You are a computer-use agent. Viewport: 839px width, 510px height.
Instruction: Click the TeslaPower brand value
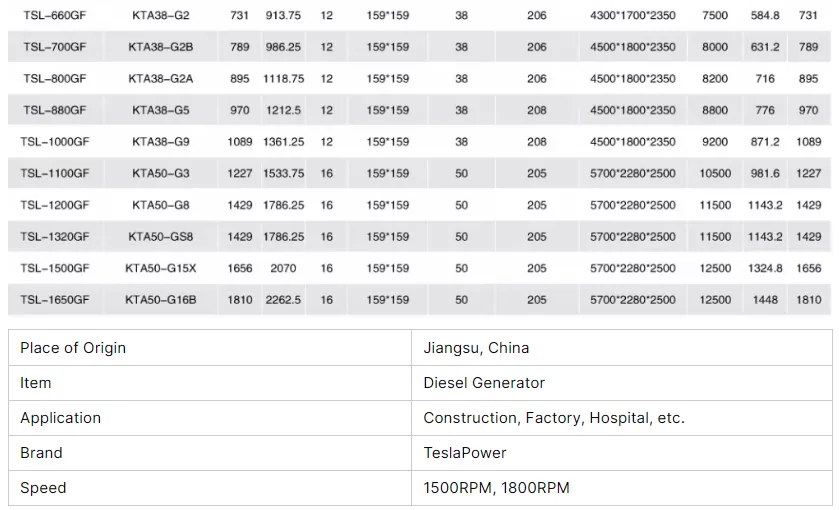pyautogui.click(x=464, y=453)
